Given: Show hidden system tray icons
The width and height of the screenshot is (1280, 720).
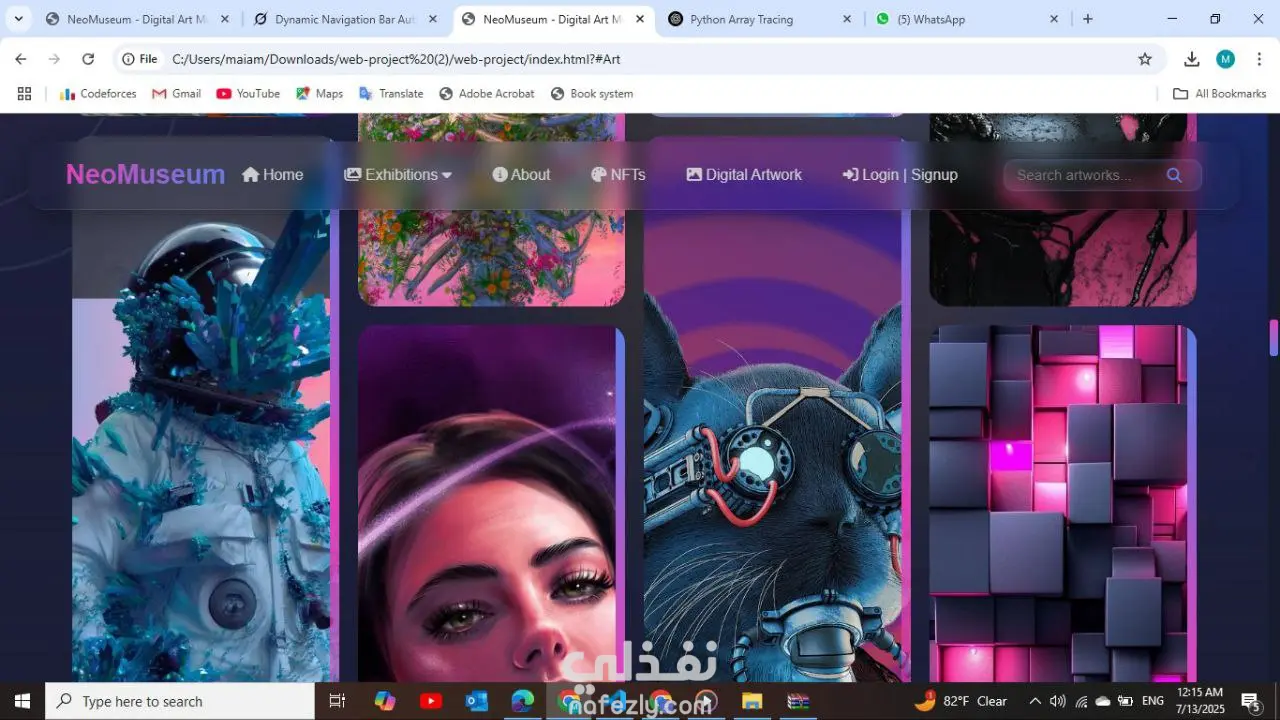Looking at the screenshot, I should (x=1035, y=701).
